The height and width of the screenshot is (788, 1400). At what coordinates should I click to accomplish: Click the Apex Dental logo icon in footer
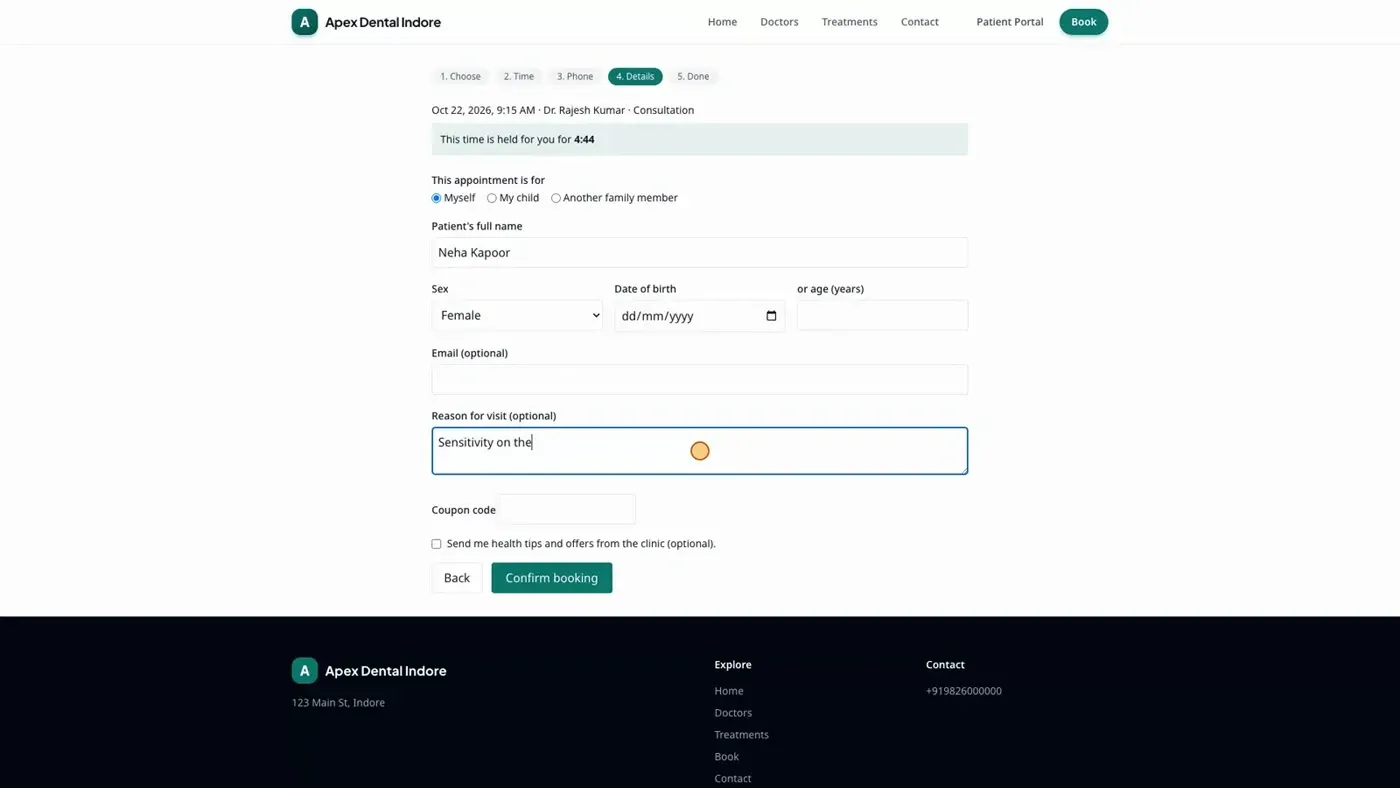(x=305, y=671)
